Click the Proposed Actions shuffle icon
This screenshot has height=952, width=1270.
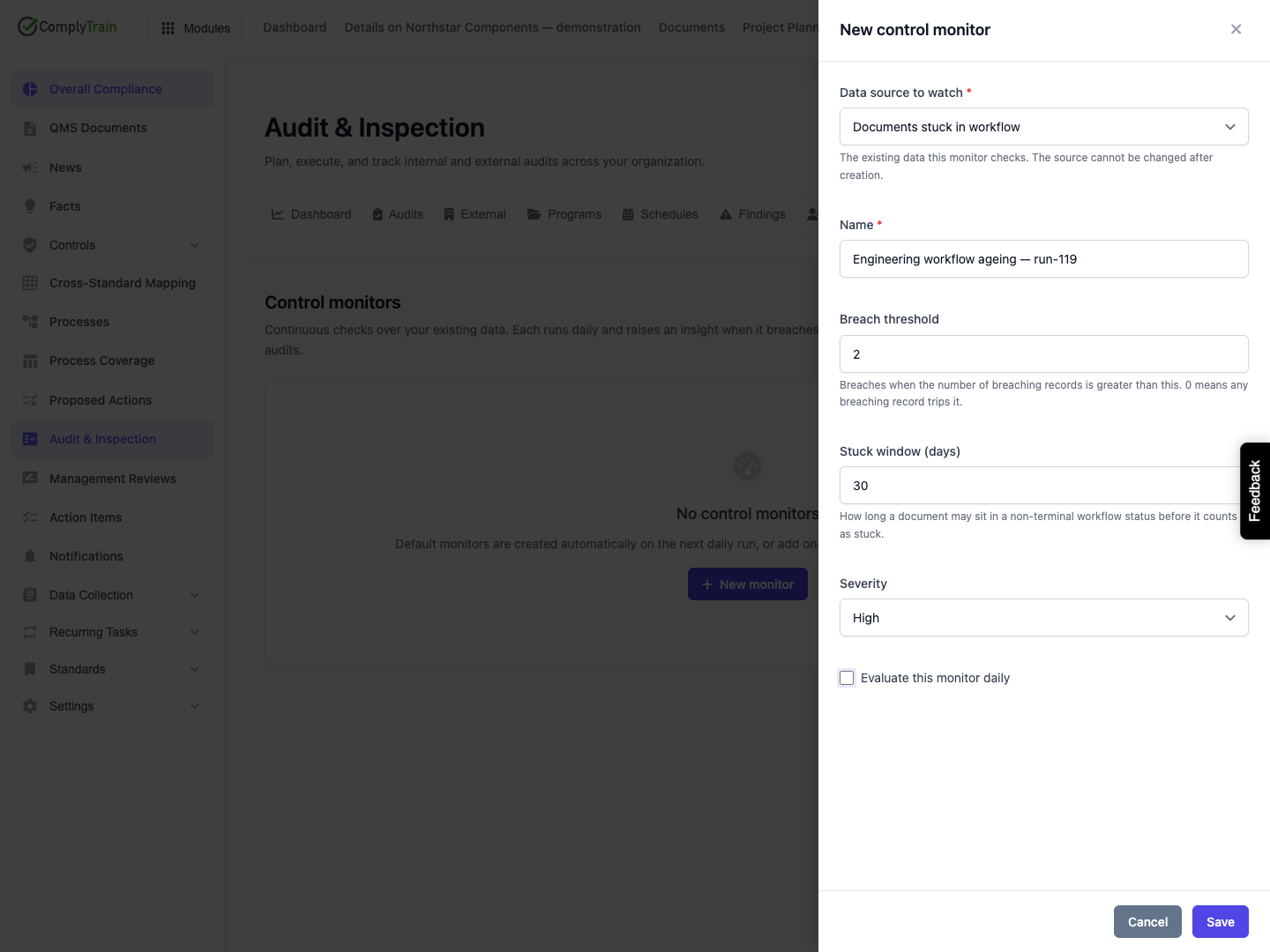tap(30, 400)
